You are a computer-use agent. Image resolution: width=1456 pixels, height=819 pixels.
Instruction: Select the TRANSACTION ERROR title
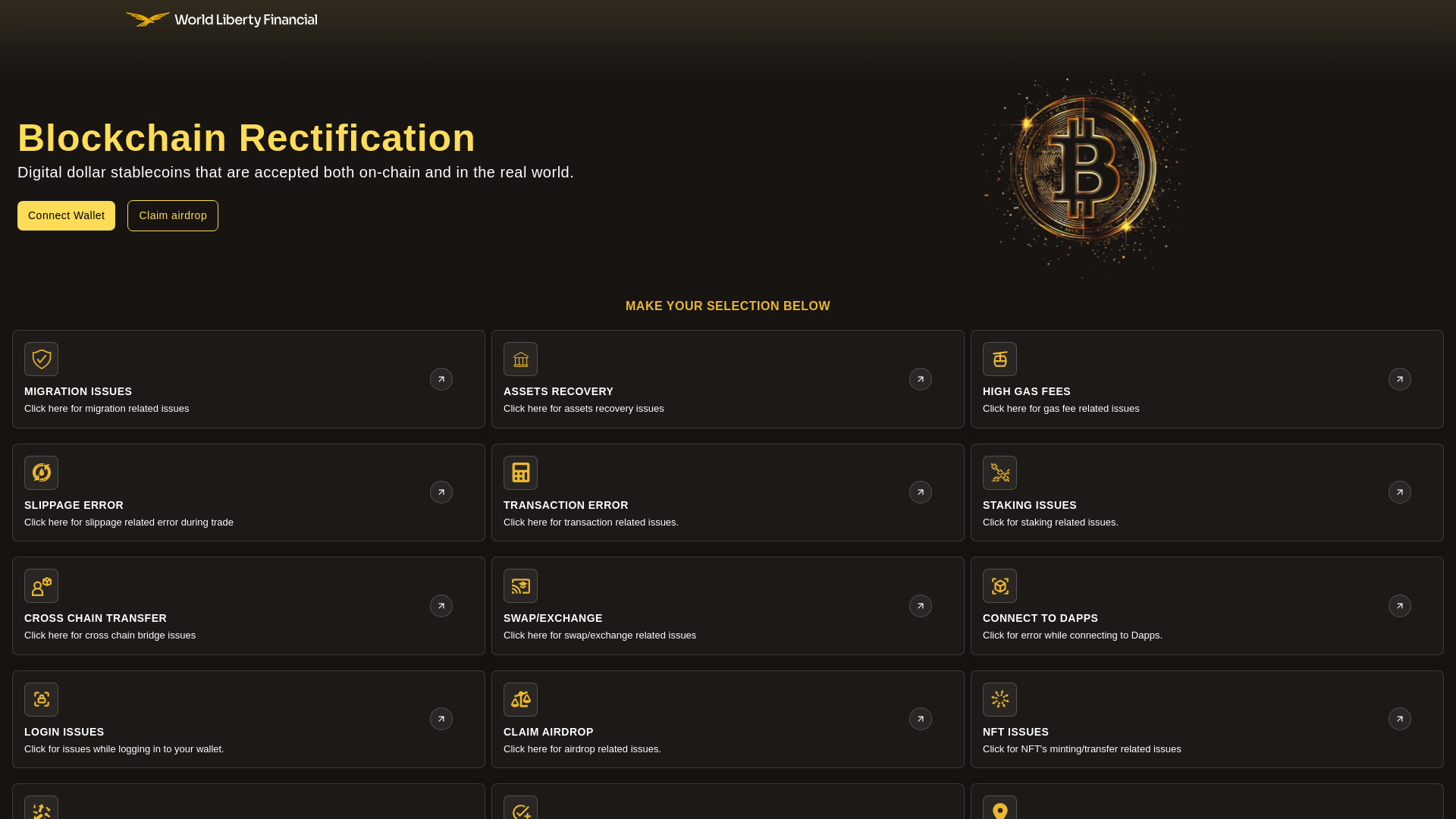click(566, 505)
